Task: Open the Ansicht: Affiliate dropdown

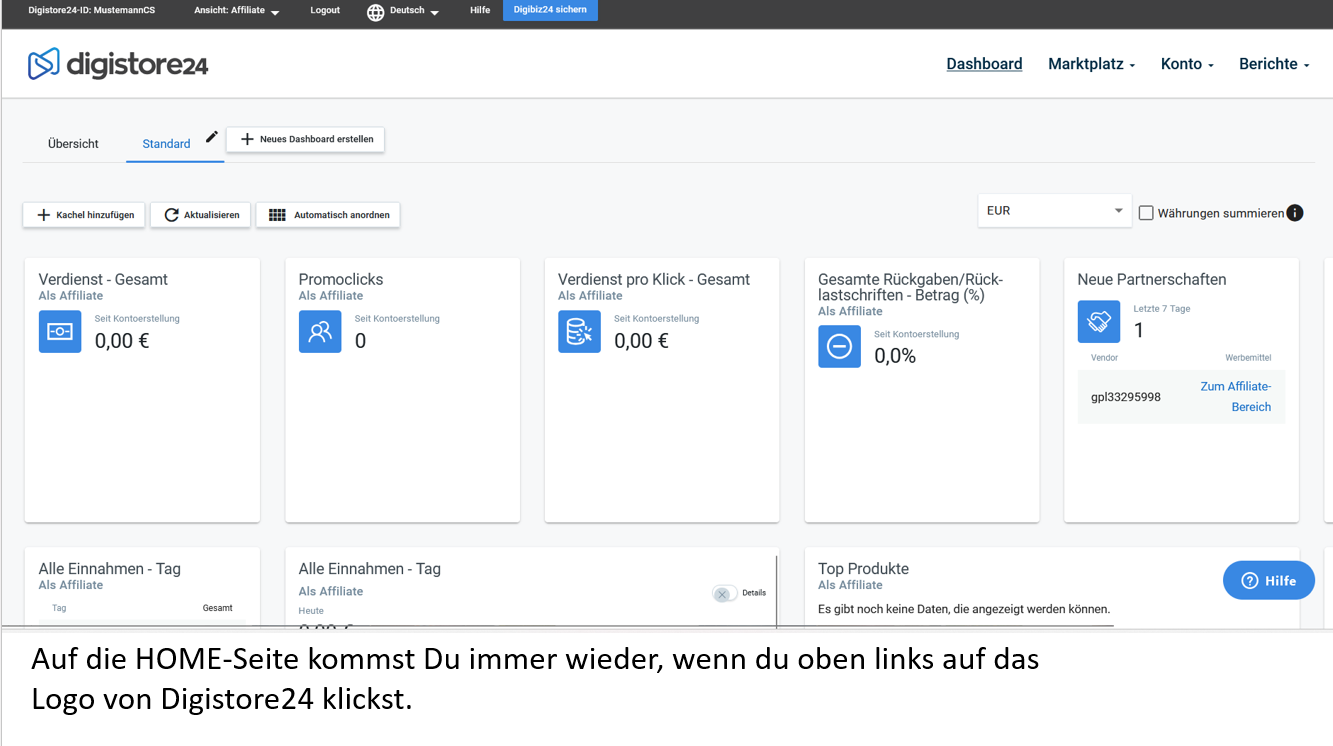Action: pos(236,11)
